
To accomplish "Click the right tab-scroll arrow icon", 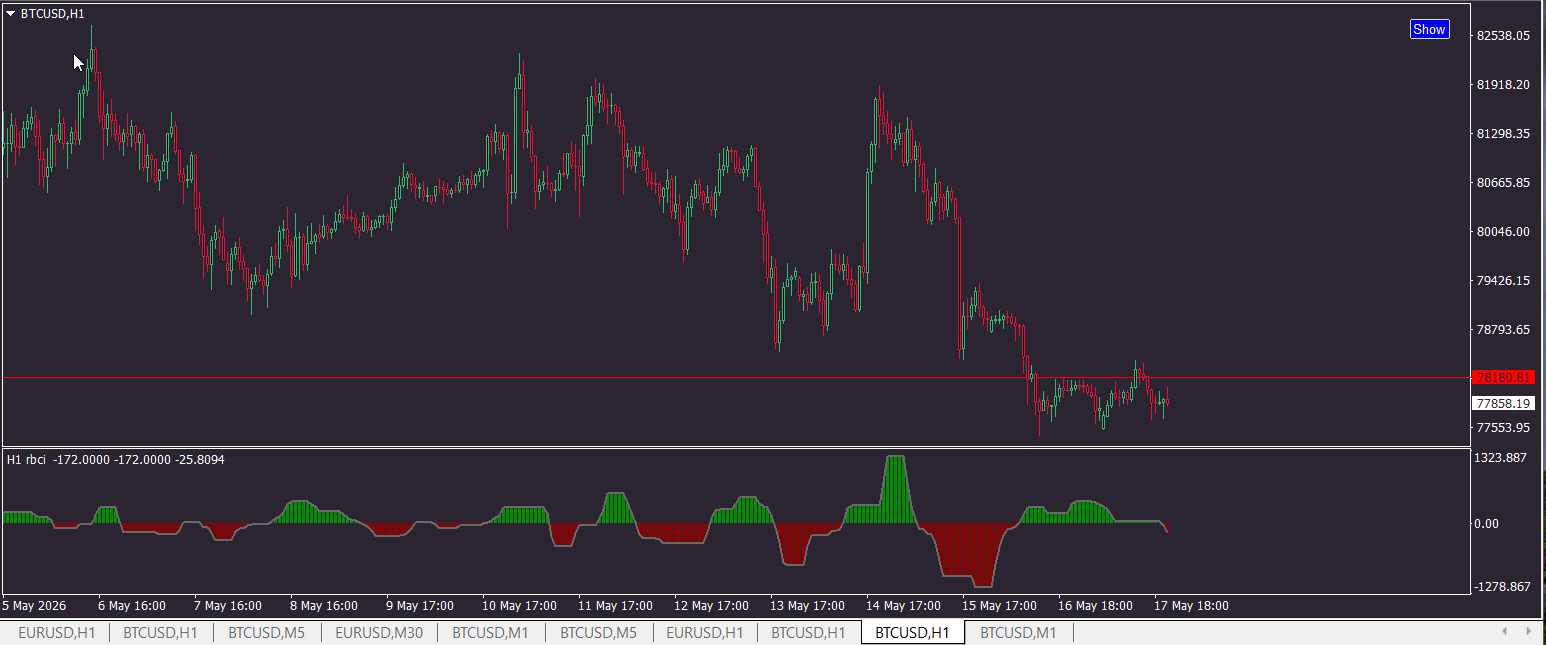I will point(1527,632).
